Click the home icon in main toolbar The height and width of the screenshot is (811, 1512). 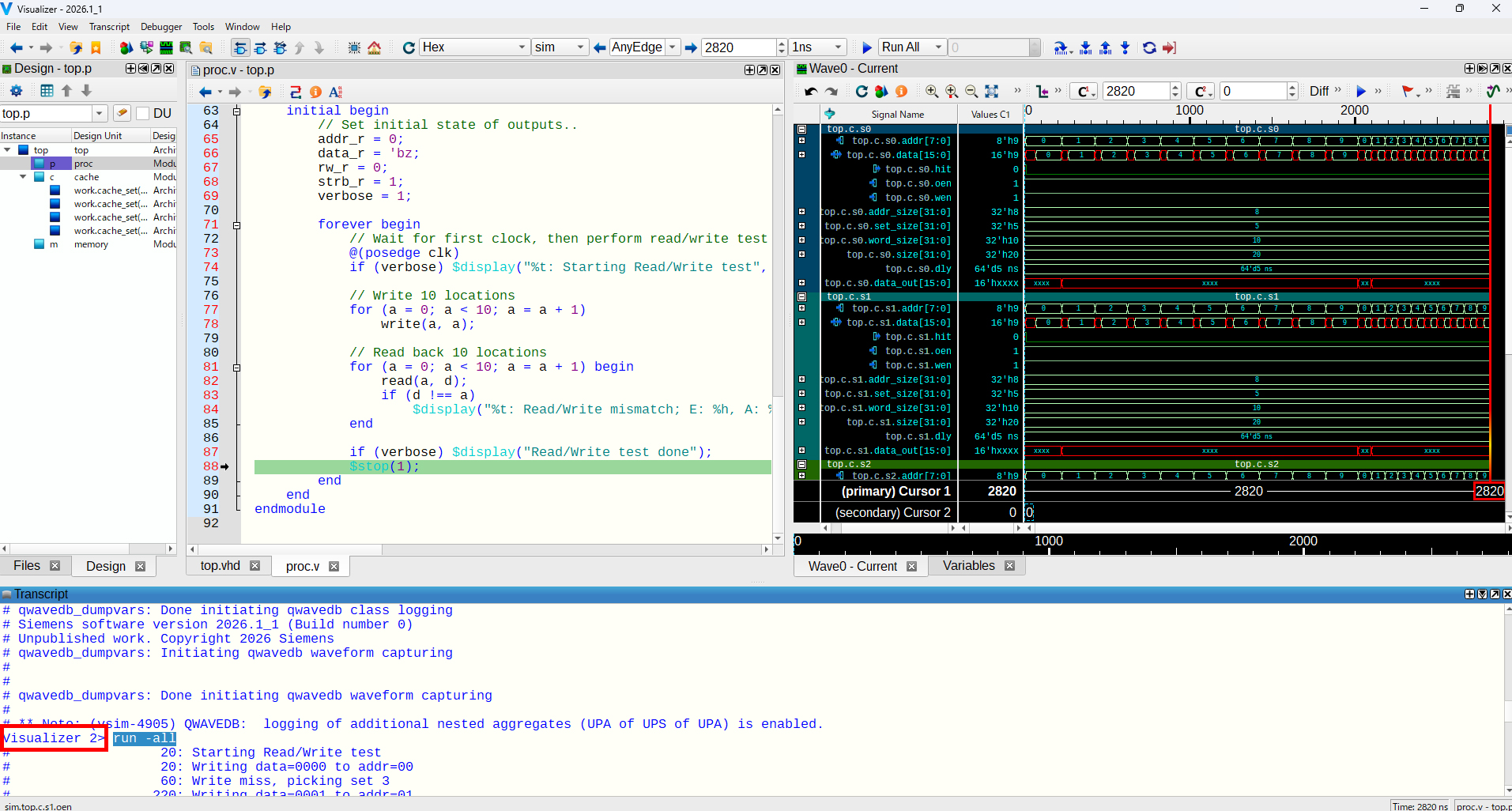click(x=375, y=47)
